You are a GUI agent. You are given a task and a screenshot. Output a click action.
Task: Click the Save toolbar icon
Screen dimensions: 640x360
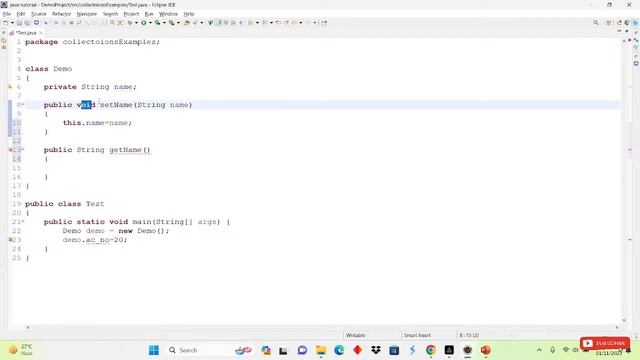click(19, 23)
